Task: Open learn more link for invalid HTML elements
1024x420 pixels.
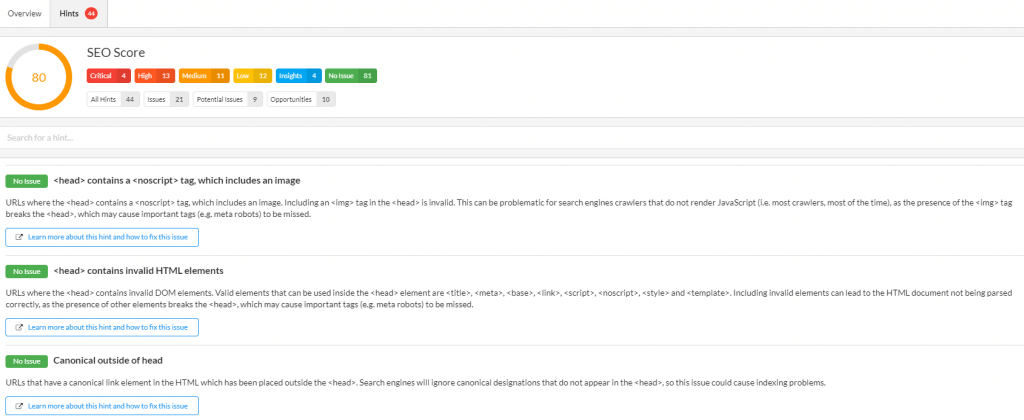Action: (102, 327)
